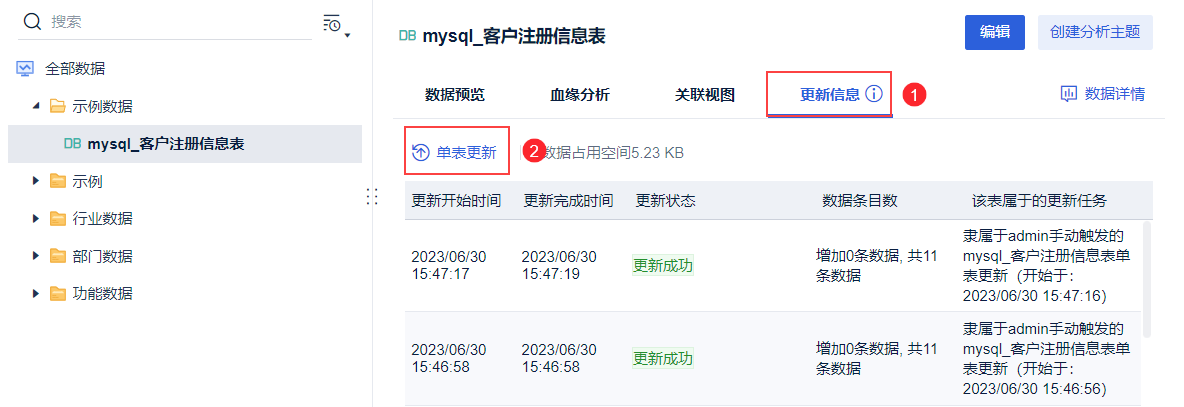The height and width of the screenshot is (407, 1184).
Task: Click the 全部数据 monitor icon
Action: 25,69
